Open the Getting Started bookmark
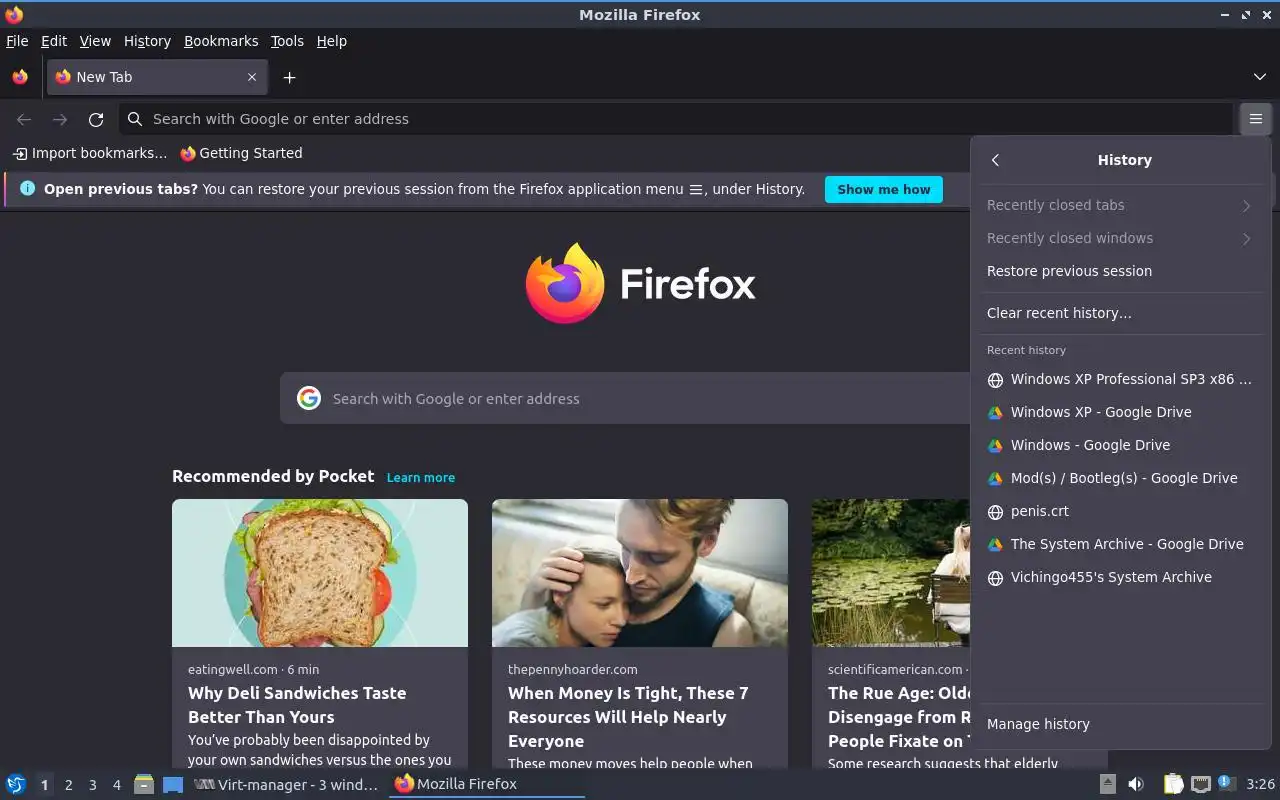This screenshot has height=800, width=1280. [241, 153]
